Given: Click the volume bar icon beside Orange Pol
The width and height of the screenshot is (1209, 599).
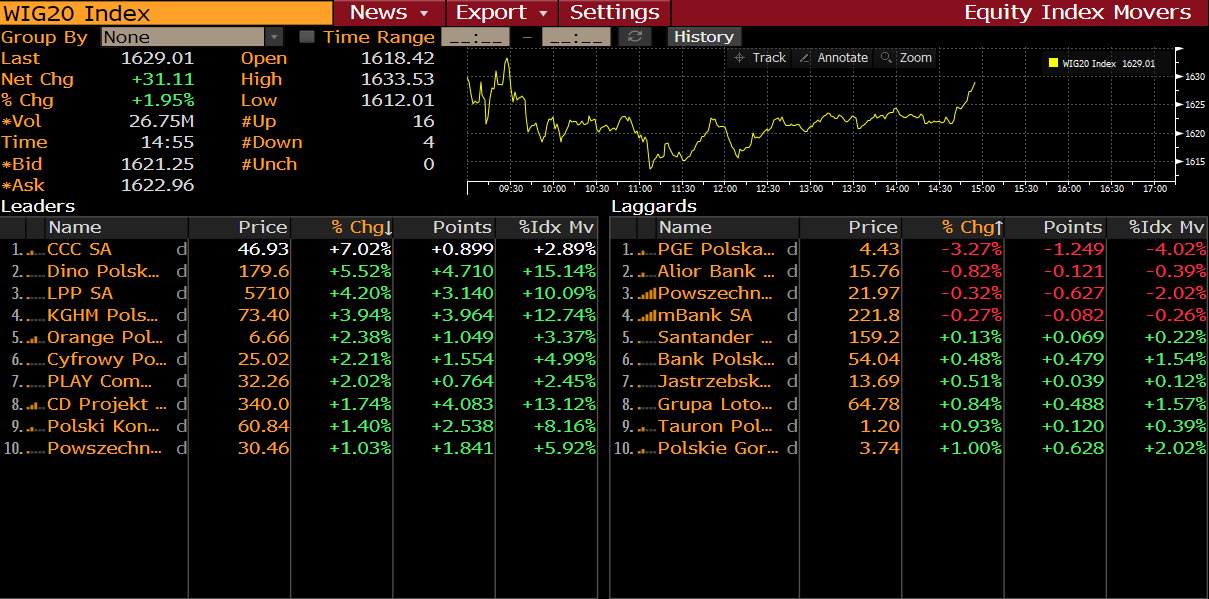Looking at the screenshot, I should point(33,338).
